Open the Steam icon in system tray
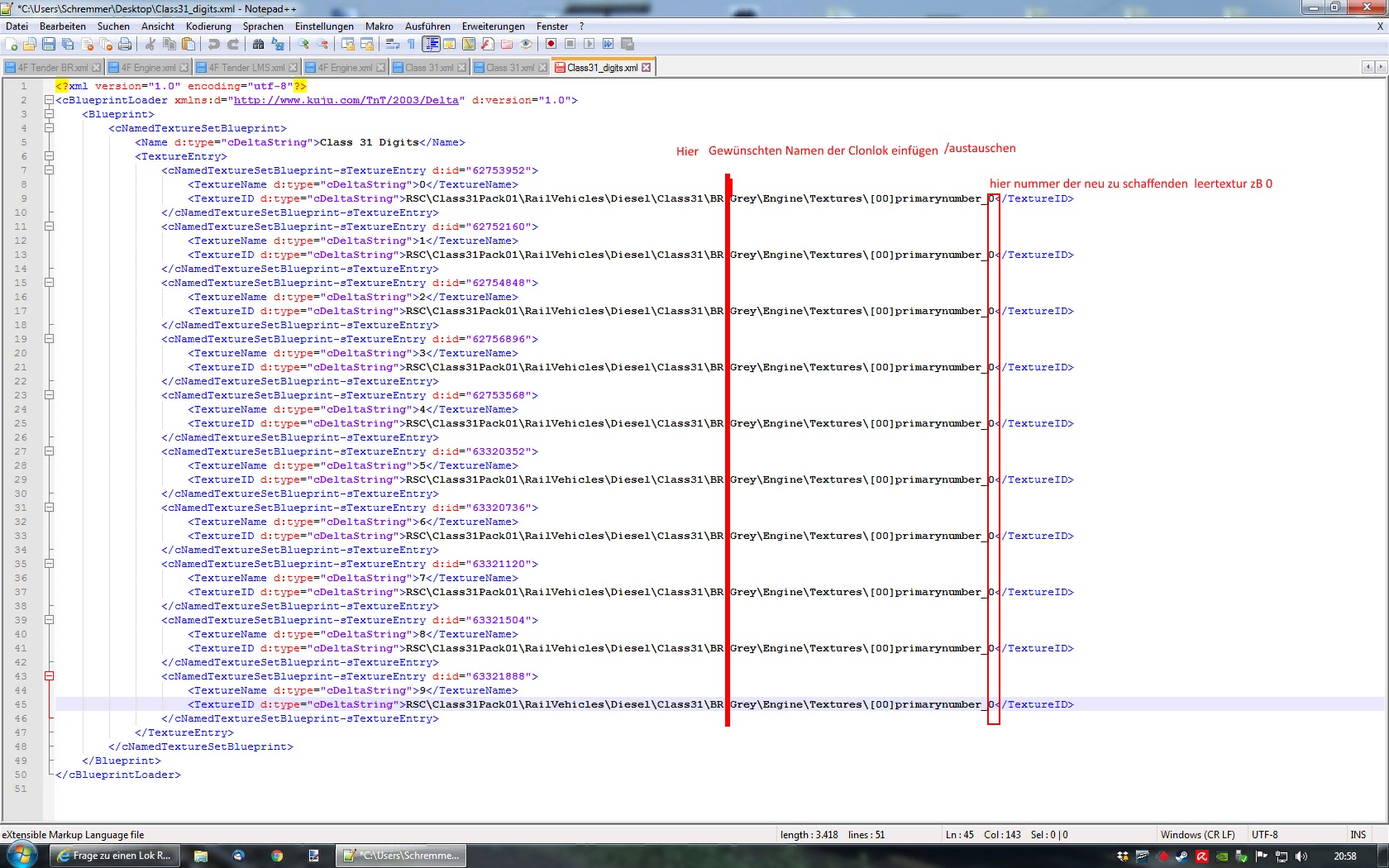 1181,856
